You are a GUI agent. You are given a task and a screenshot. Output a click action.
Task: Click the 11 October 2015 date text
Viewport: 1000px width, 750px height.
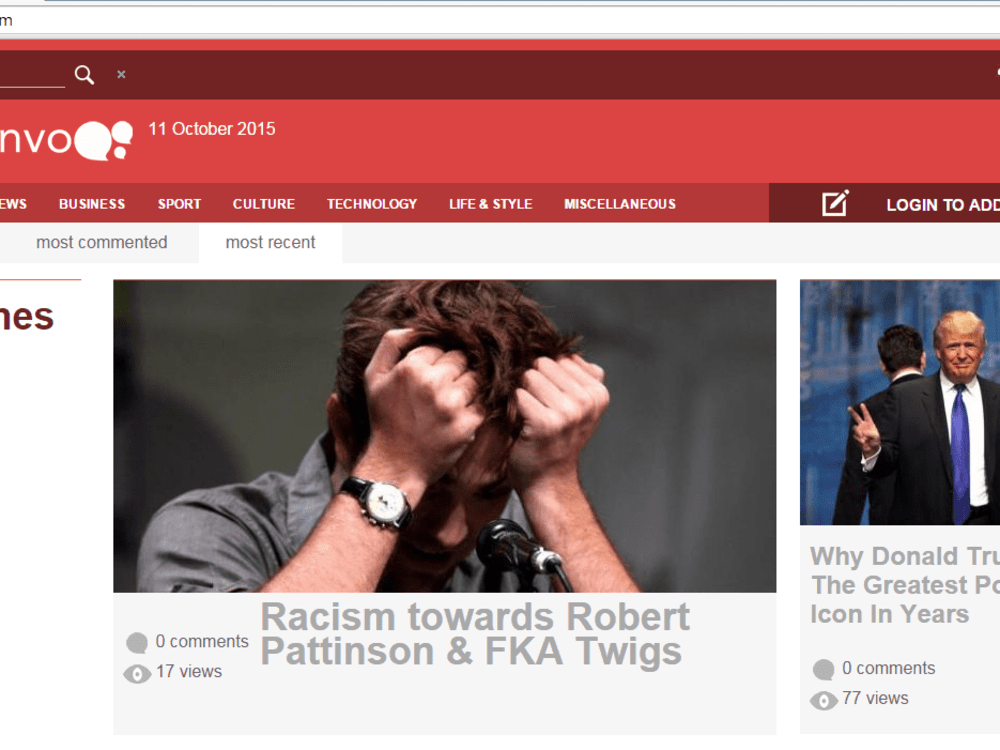(212, 129)
